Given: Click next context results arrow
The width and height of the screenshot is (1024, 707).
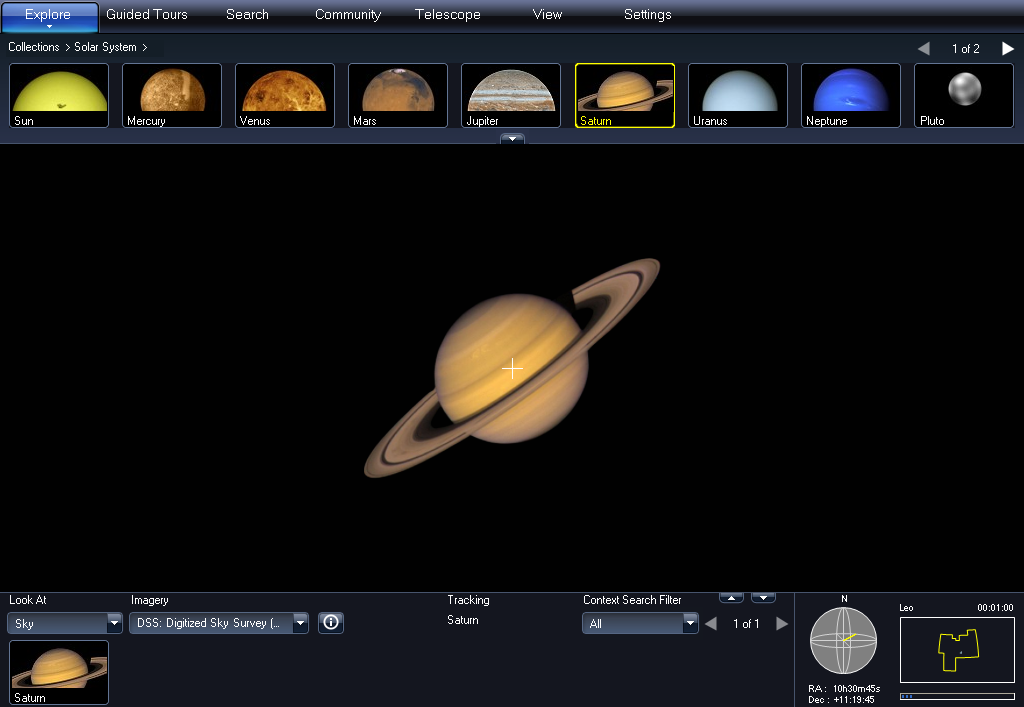Looking at the screenshot, I should 782,624.
